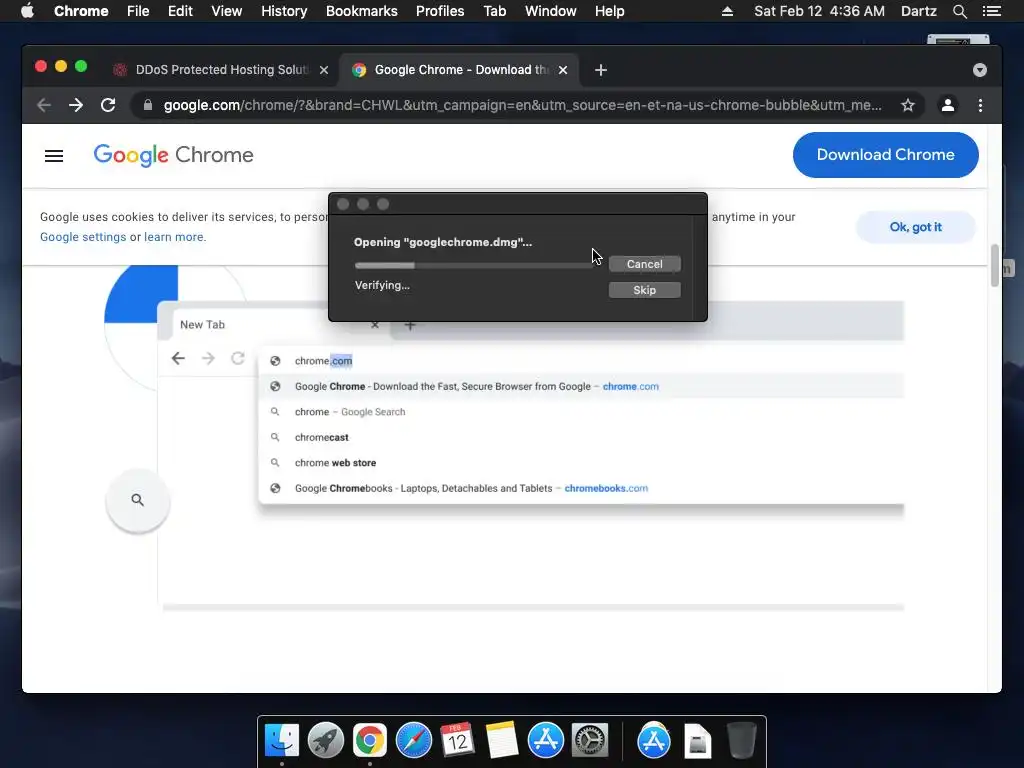Open Notes from the Dock
Image resolution: width=1024 pixels, height=768 pixels.
click(502, 741)
